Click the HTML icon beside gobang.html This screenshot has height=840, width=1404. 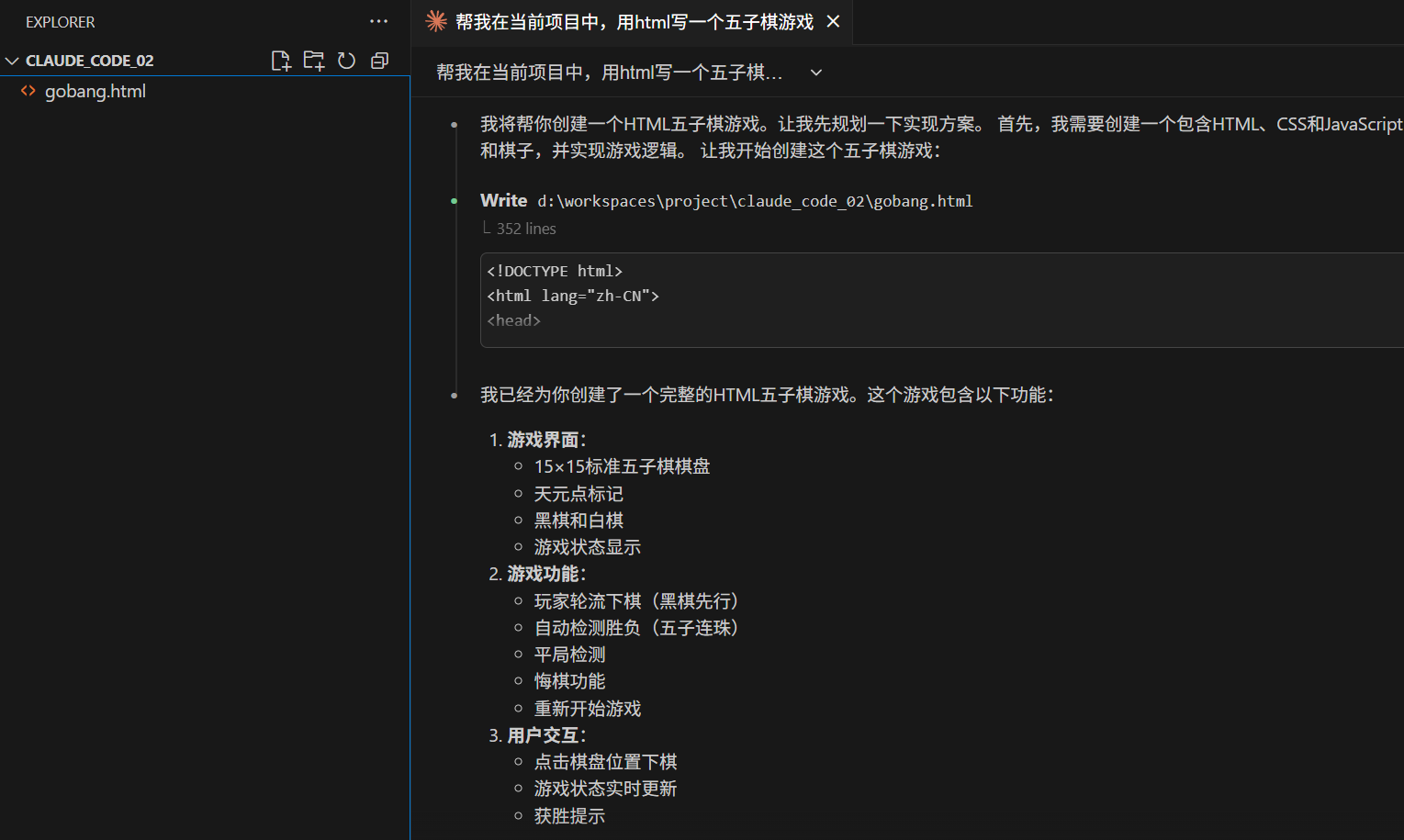(x=28, y=91)
